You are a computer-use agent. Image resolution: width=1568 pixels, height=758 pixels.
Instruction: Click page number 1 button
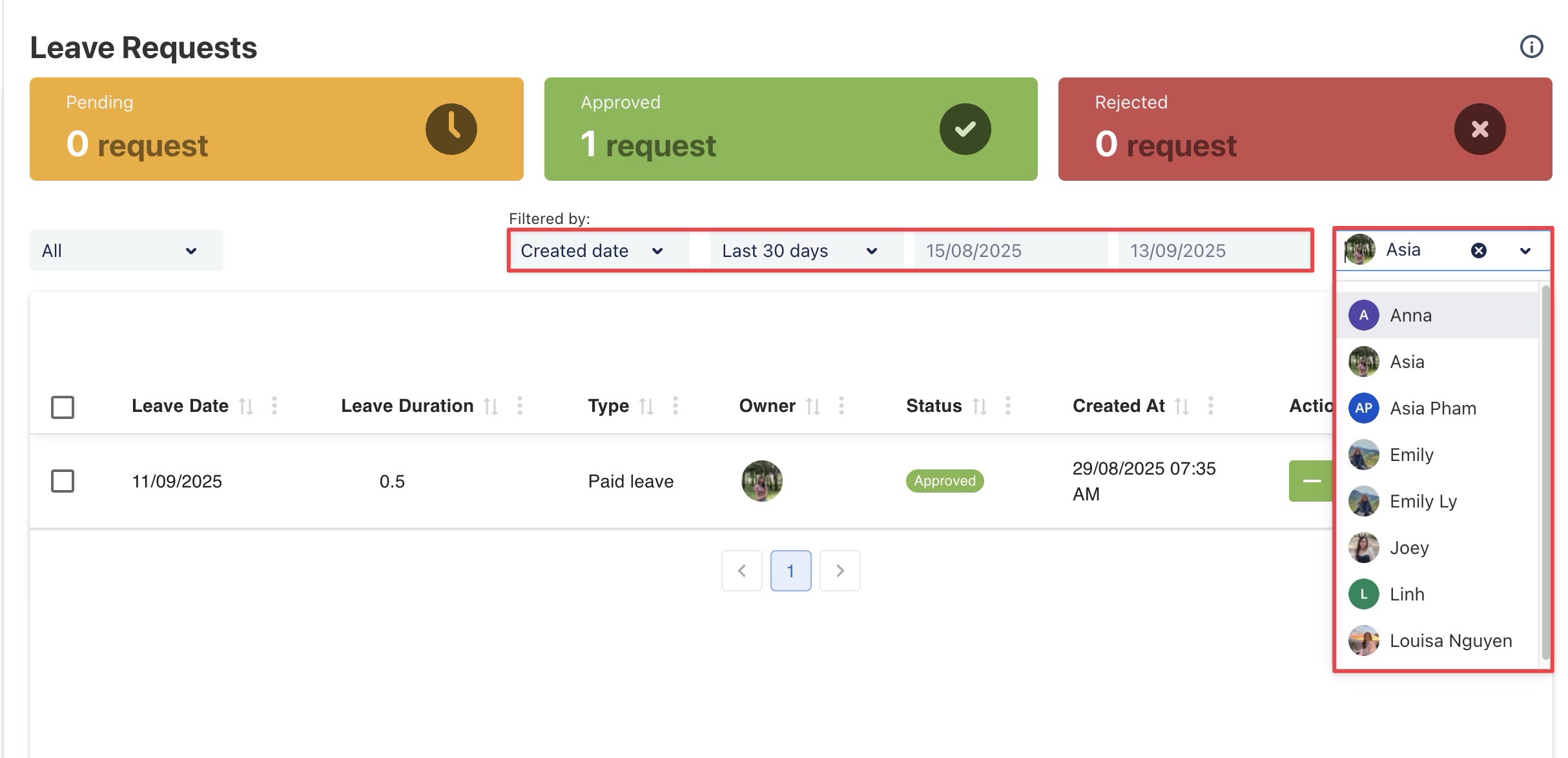[790, 571]
